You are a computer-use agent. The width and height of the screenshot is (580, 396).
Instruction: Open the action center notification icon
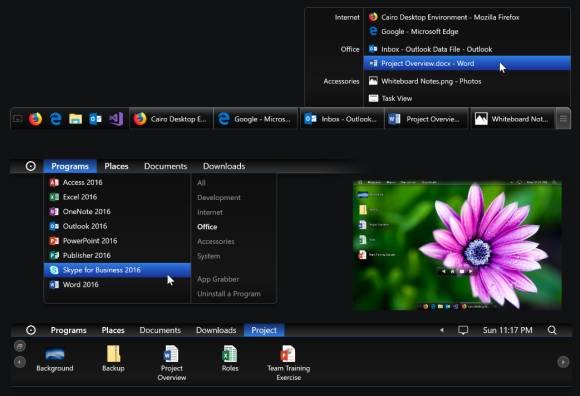[463, 330]
